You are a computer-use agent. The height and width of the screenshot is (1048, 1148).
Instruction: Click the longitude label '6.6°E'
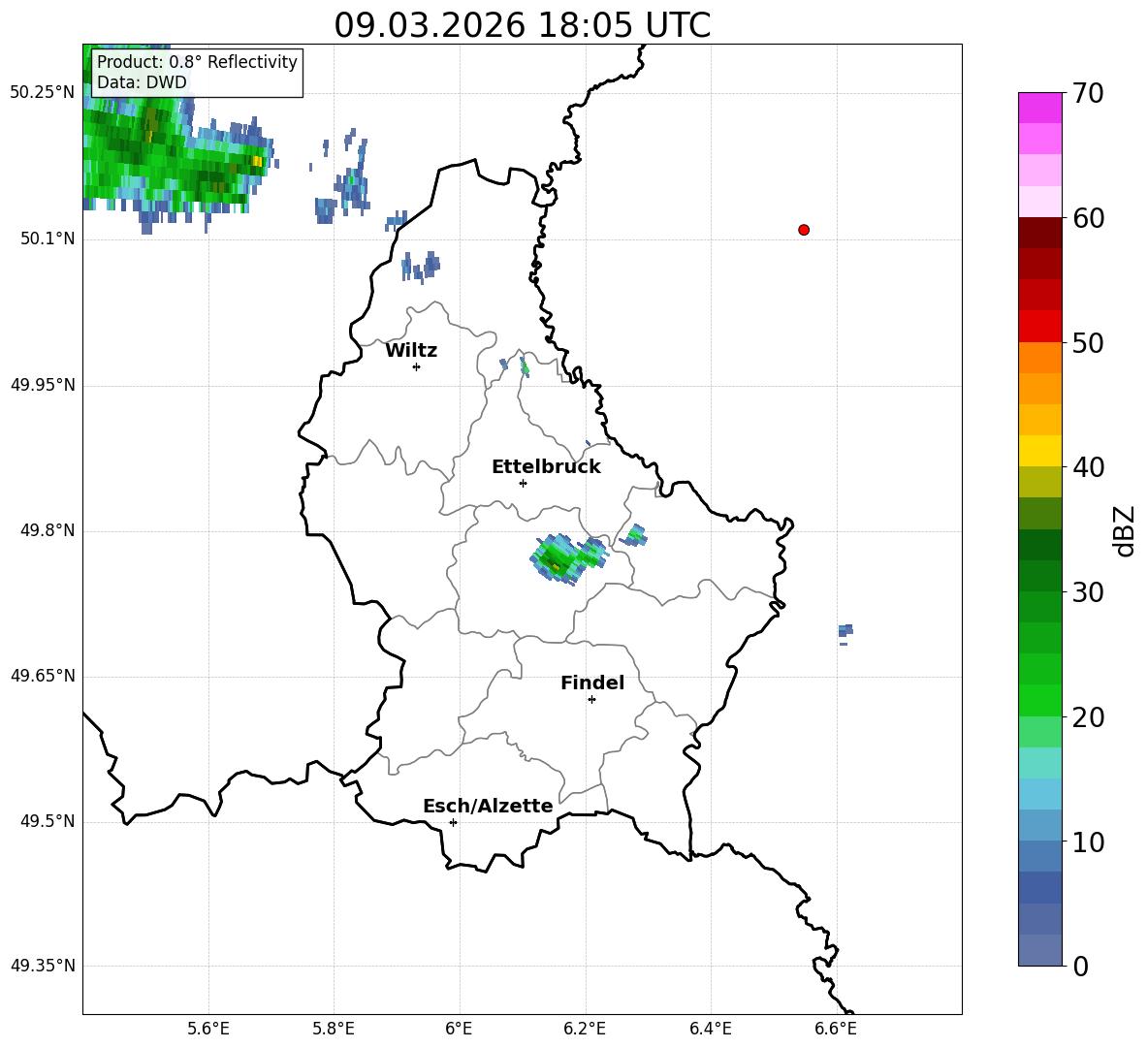(836, 1029)
